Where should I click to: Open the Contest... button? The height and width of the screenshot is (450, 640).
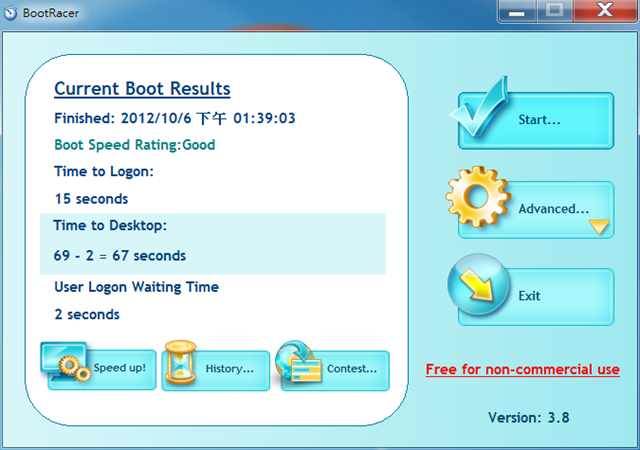click(x=336, y=370)
